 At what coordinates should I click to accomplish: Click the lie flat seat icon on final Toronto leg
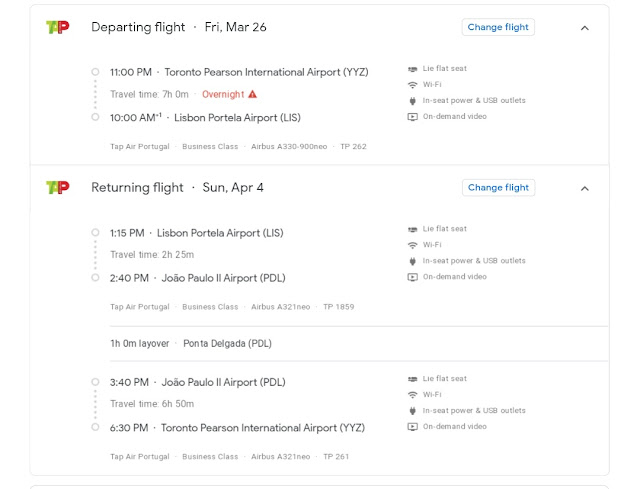(x=412, y=379)
